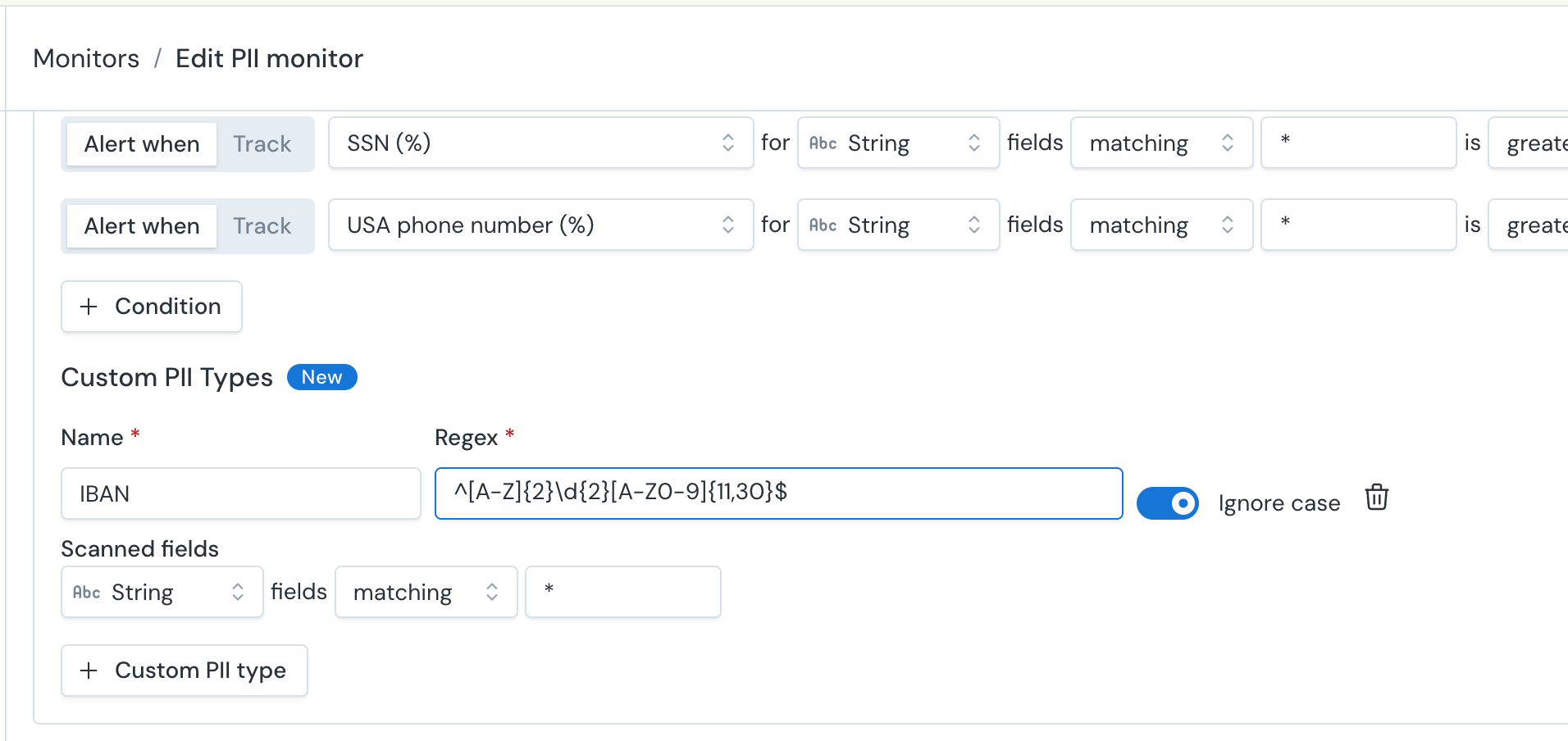Open String type dropdown in phone number row

click(x=898, y=225)
